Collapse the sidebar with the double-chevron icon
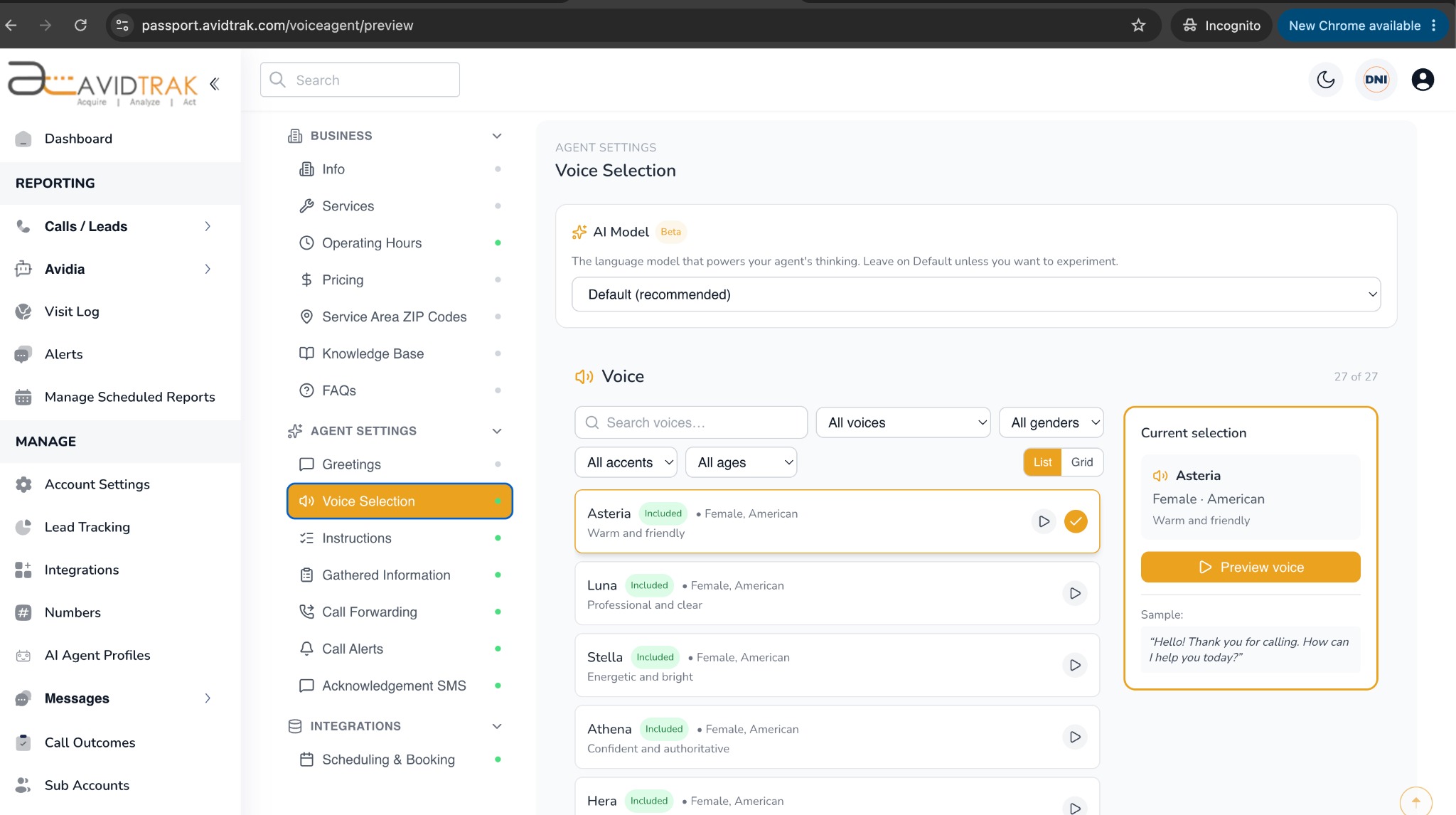This screenshot has width=1456, height=815. [x=214, y=84]
